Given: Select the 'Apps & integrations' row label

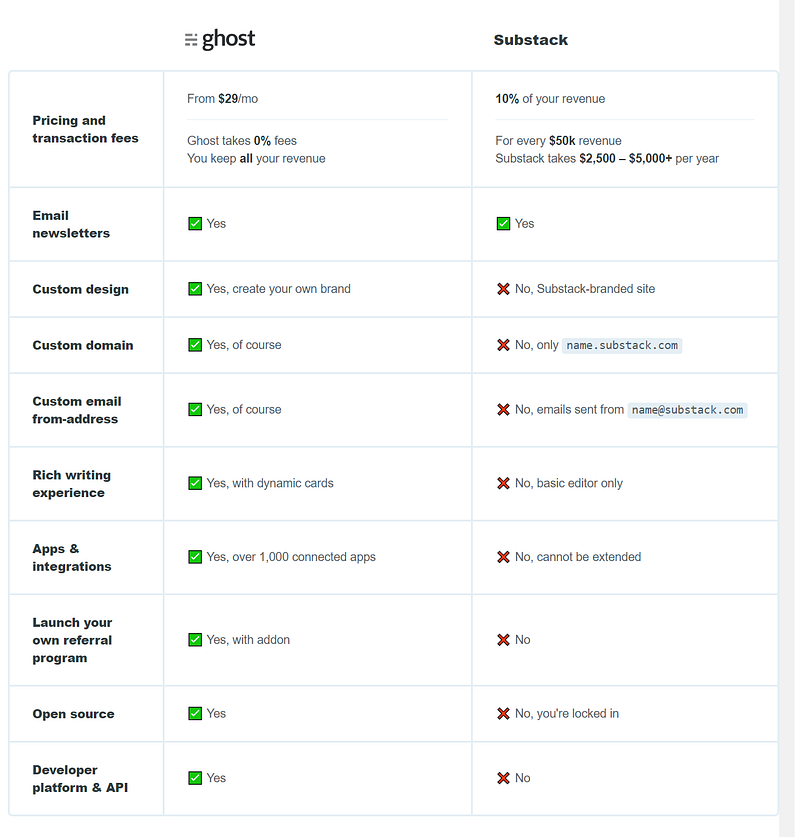Looking at the screenshot, I should coord(72,557).
